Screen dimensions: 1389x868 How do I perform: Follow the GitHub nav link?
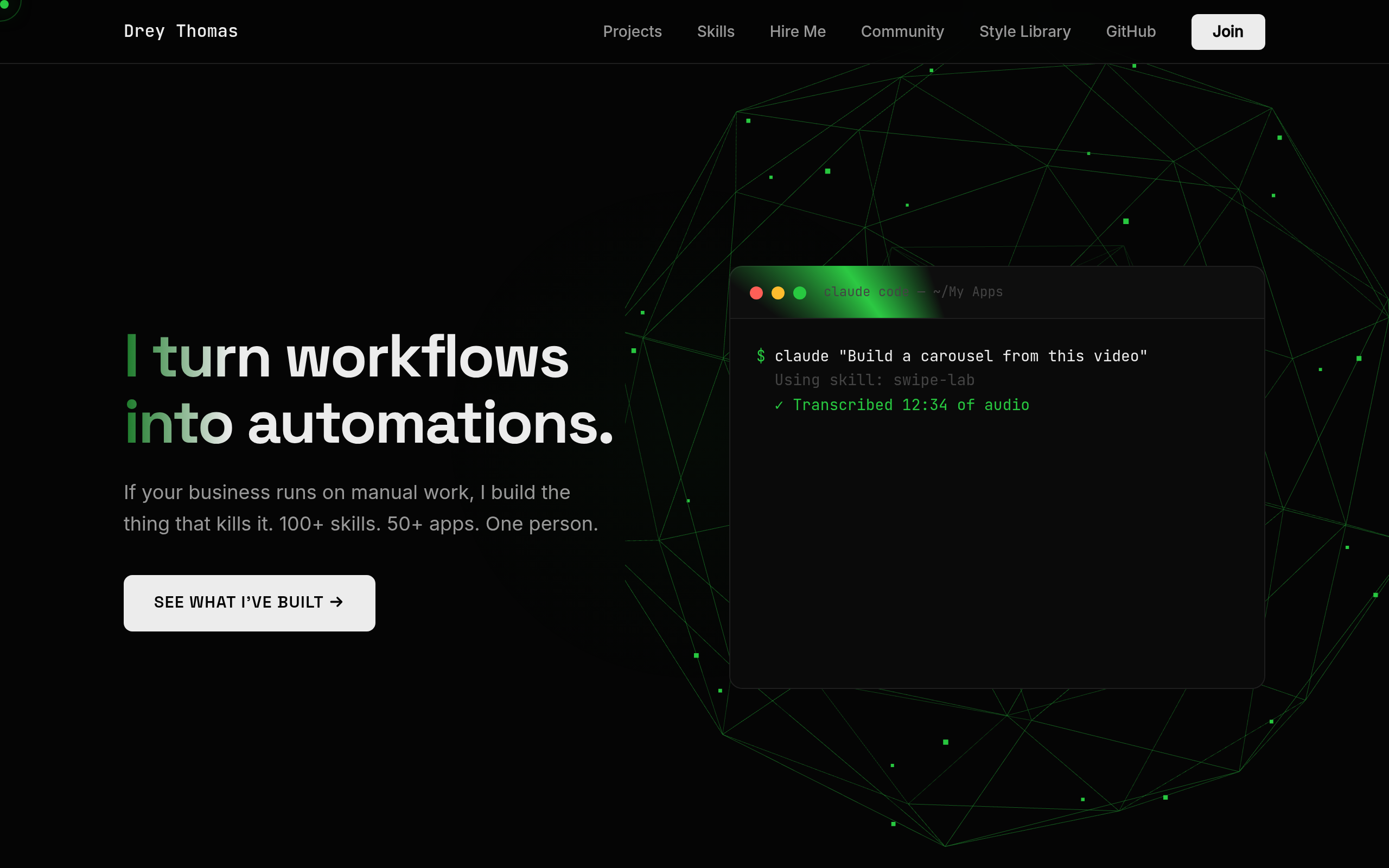tap(1131, 31)
